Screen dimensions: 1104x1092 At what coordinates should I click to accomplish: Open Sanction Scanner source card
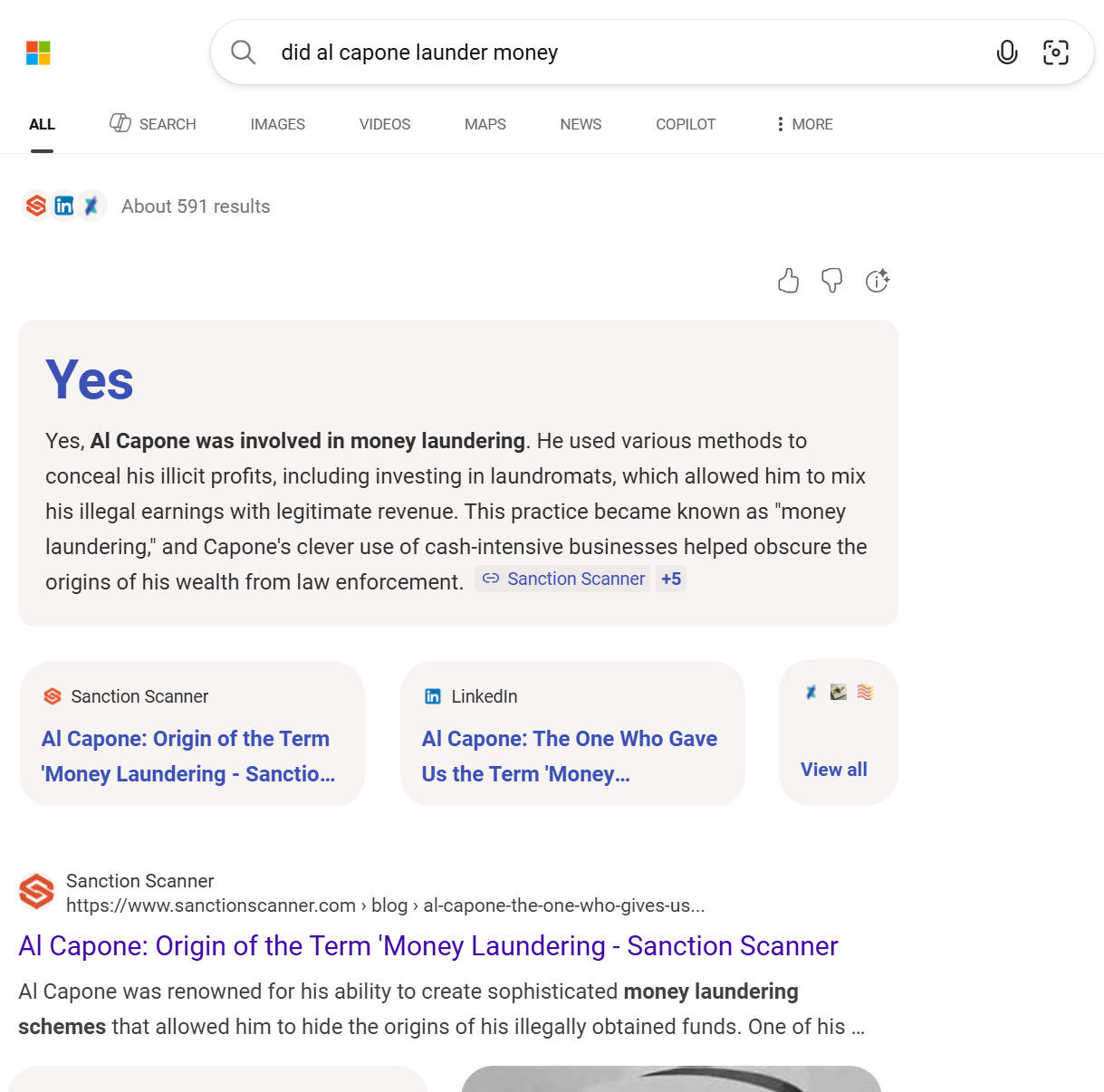coord(192,733)
